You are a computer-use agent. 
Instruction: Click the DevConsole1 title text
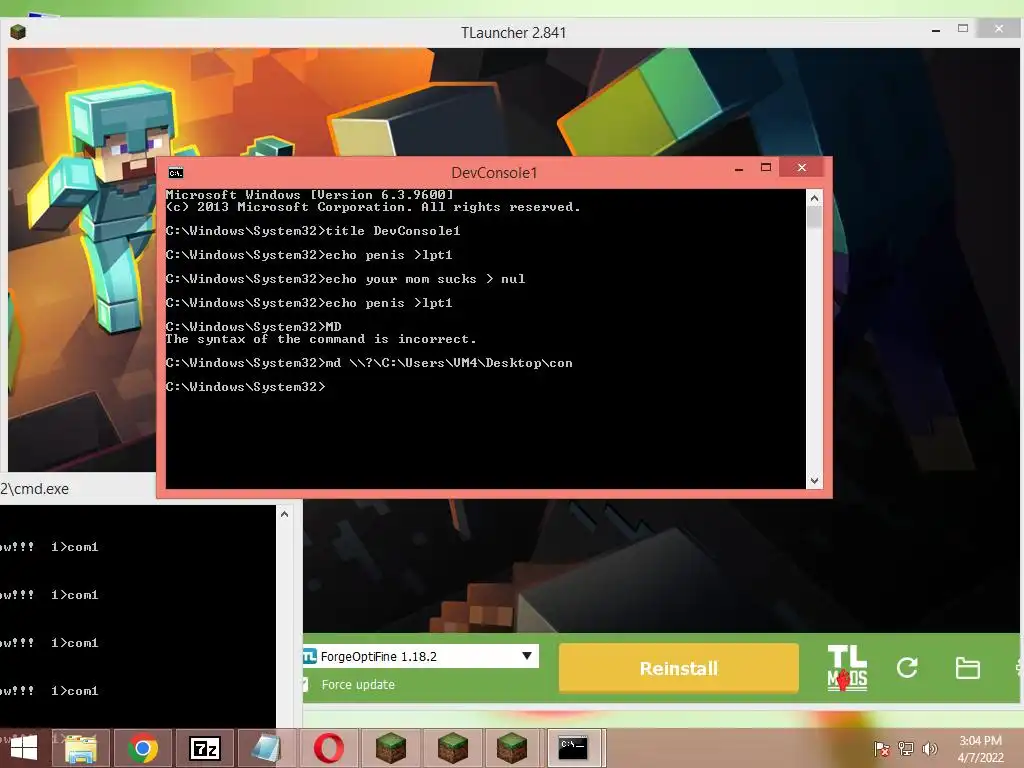pyautogui.click(x=494, y=173)
